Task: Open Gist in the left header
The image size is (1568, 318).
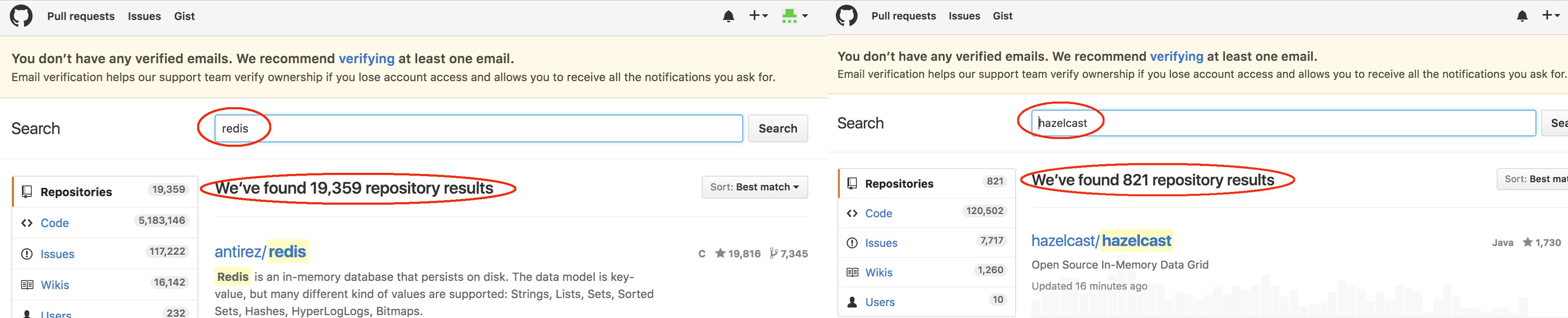Action: point(185,16)
